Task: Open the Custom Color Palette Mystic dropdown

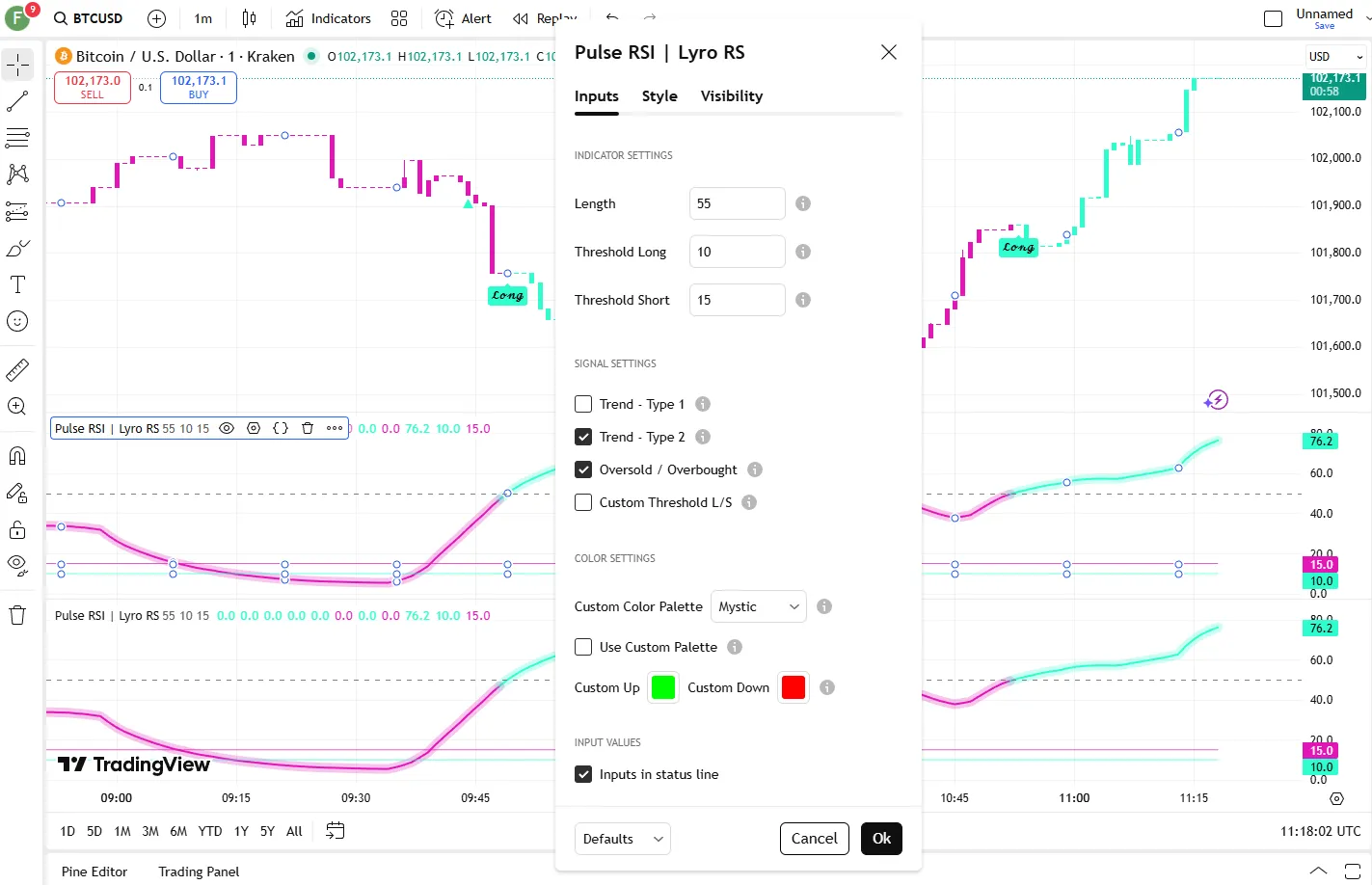Action: tap(759, 606)
